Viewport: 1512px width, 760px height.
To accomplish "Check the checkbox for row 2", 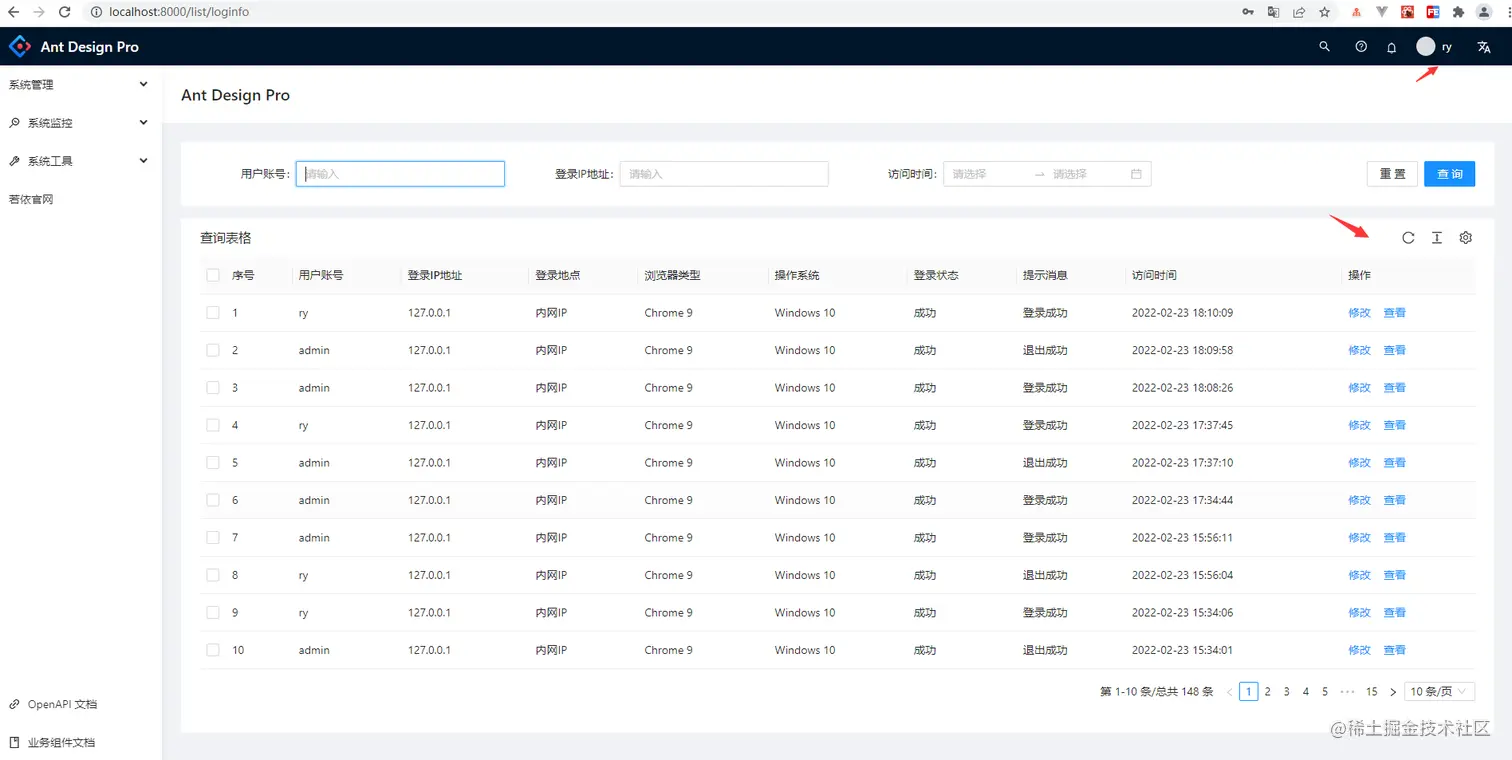I will pyautogui.click(x=213, y=350).
